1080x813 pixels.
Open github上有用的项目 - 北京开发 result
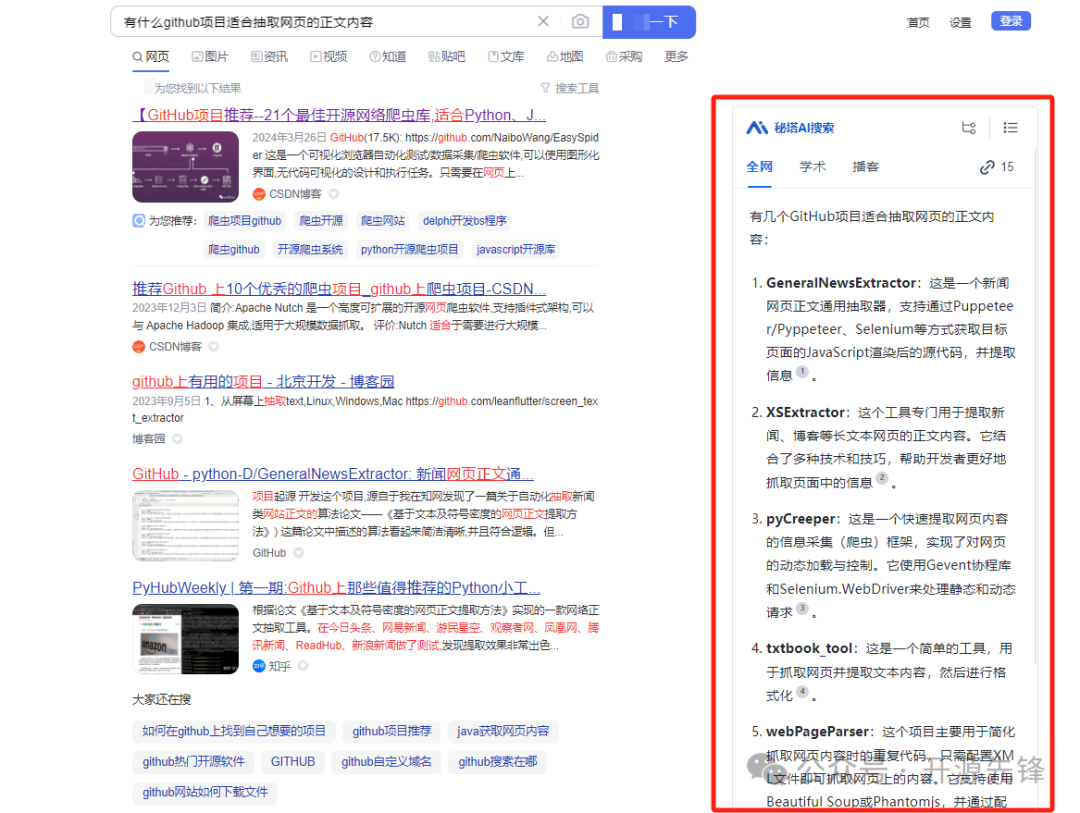coord(263,382)
